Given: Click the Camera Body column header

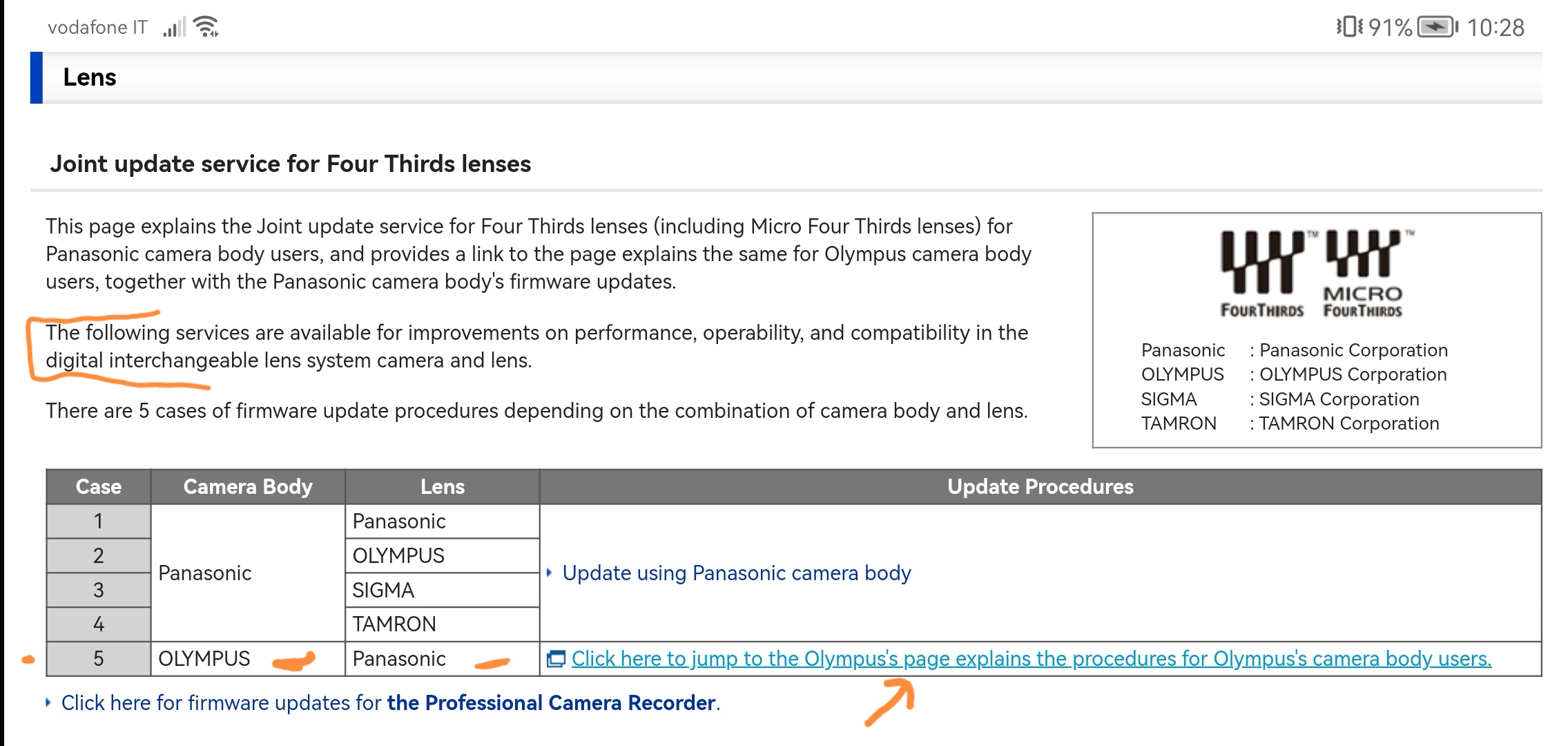Looking at the screenshot, I should point(248,486).
